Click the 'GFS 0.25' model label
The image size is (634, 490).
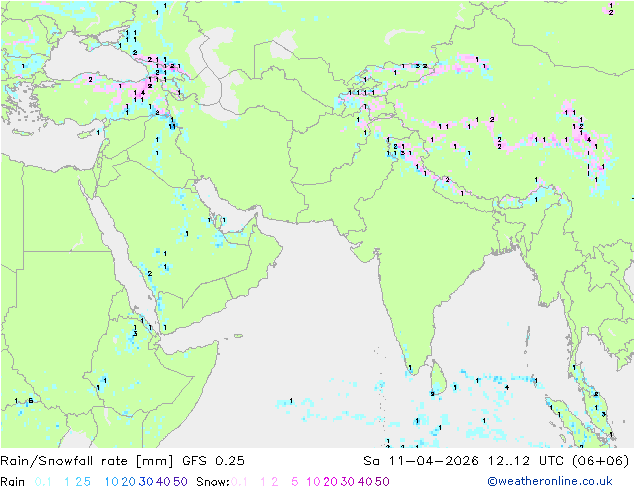coord(213,461)
